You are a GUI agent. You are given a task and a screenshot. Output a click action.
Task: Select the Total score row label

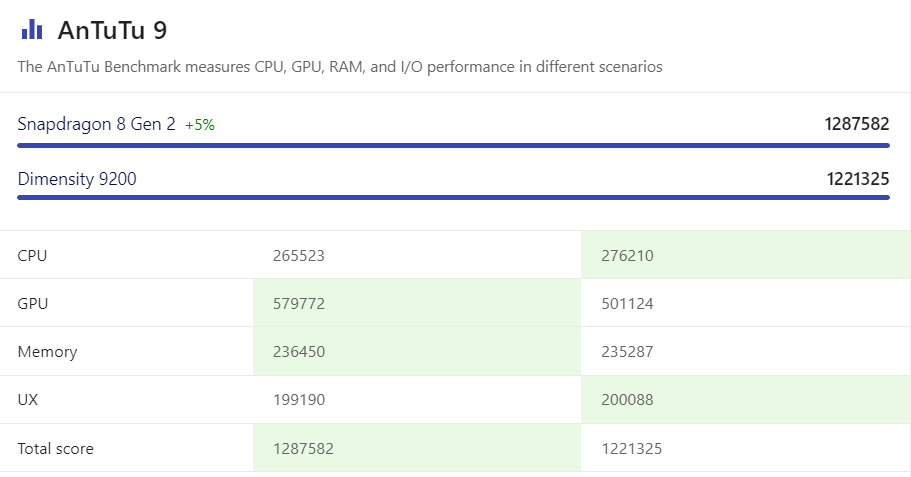(56, 449)
